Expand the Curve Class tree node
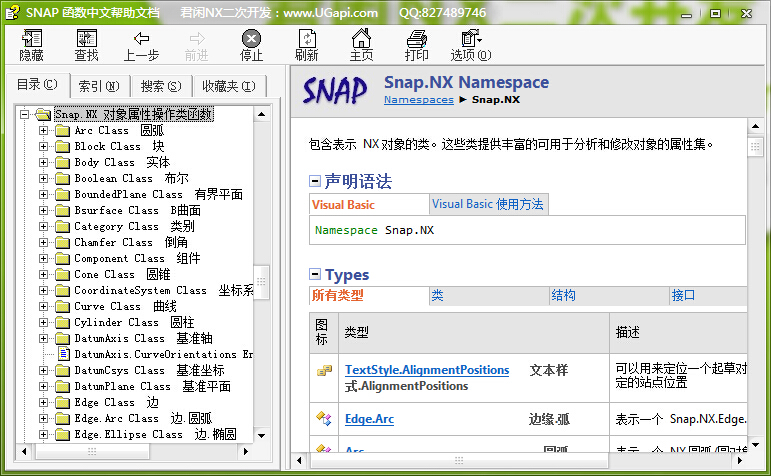Image resolution: width=771 pixels, height=476 pixels. [x=43, y=307]
